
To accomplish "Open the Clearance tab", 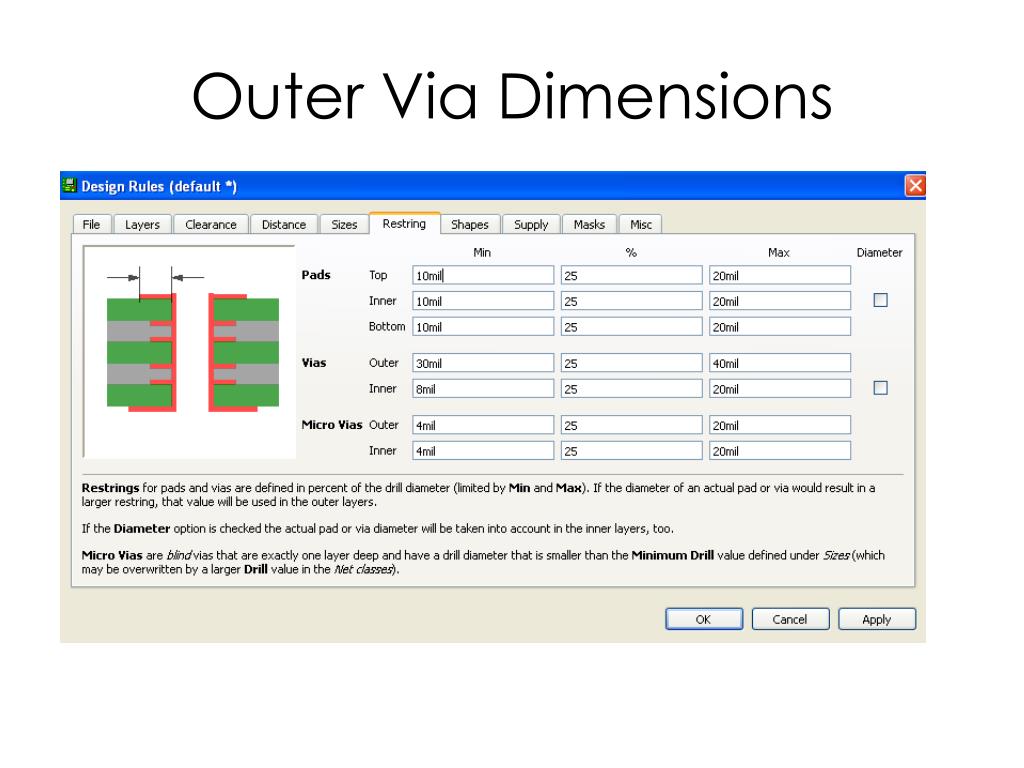I will point(210,224).
